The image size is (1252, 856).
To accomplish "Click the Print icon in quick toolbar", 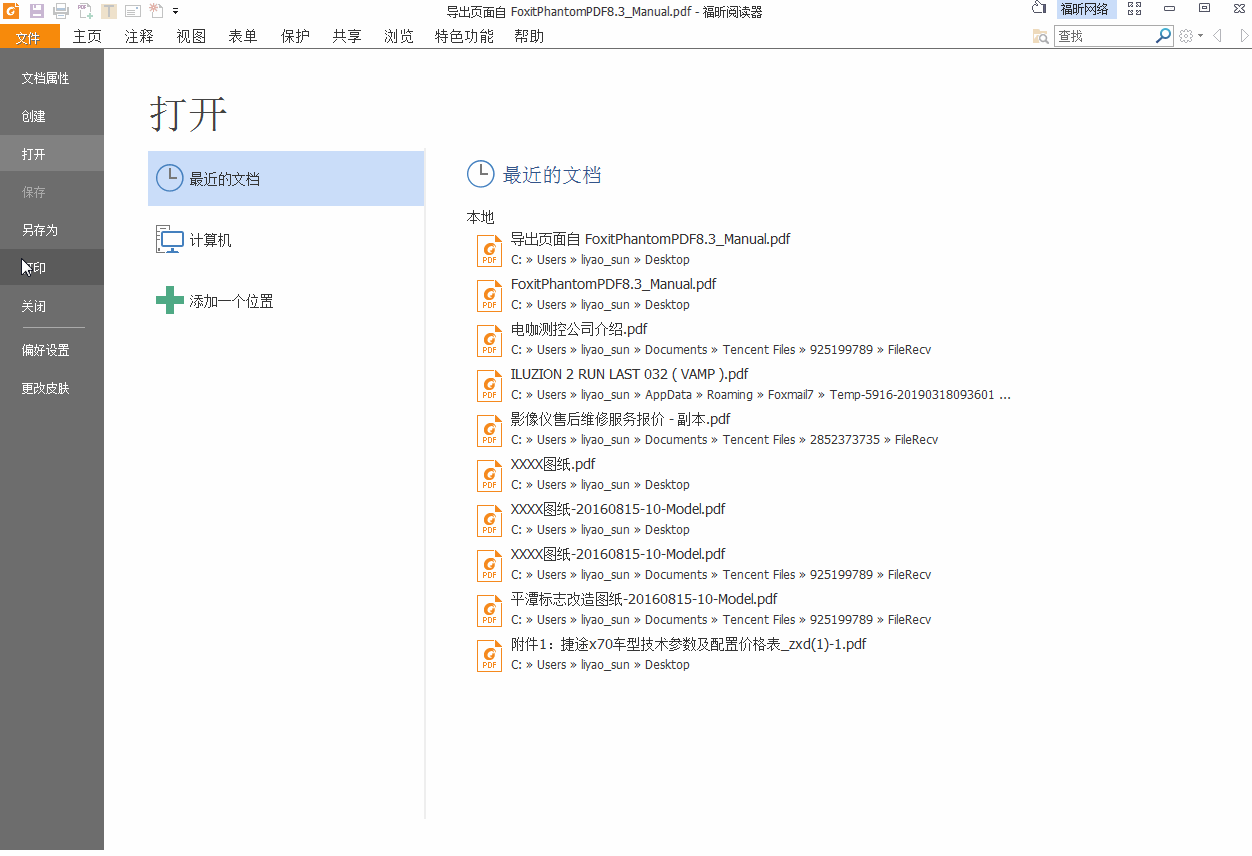I will pyautogui.click(x=61, y=11).
